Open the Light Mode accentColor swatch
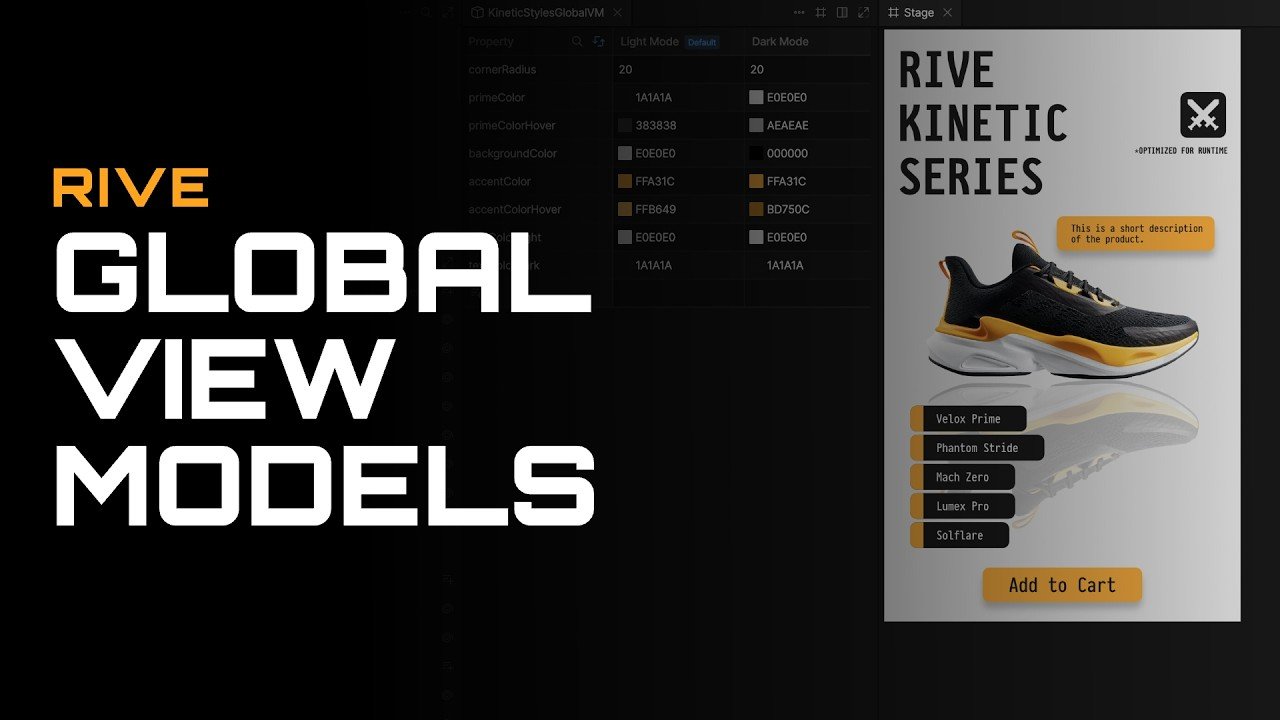This screenshot has width=1280, height=720. pos(625,182)
